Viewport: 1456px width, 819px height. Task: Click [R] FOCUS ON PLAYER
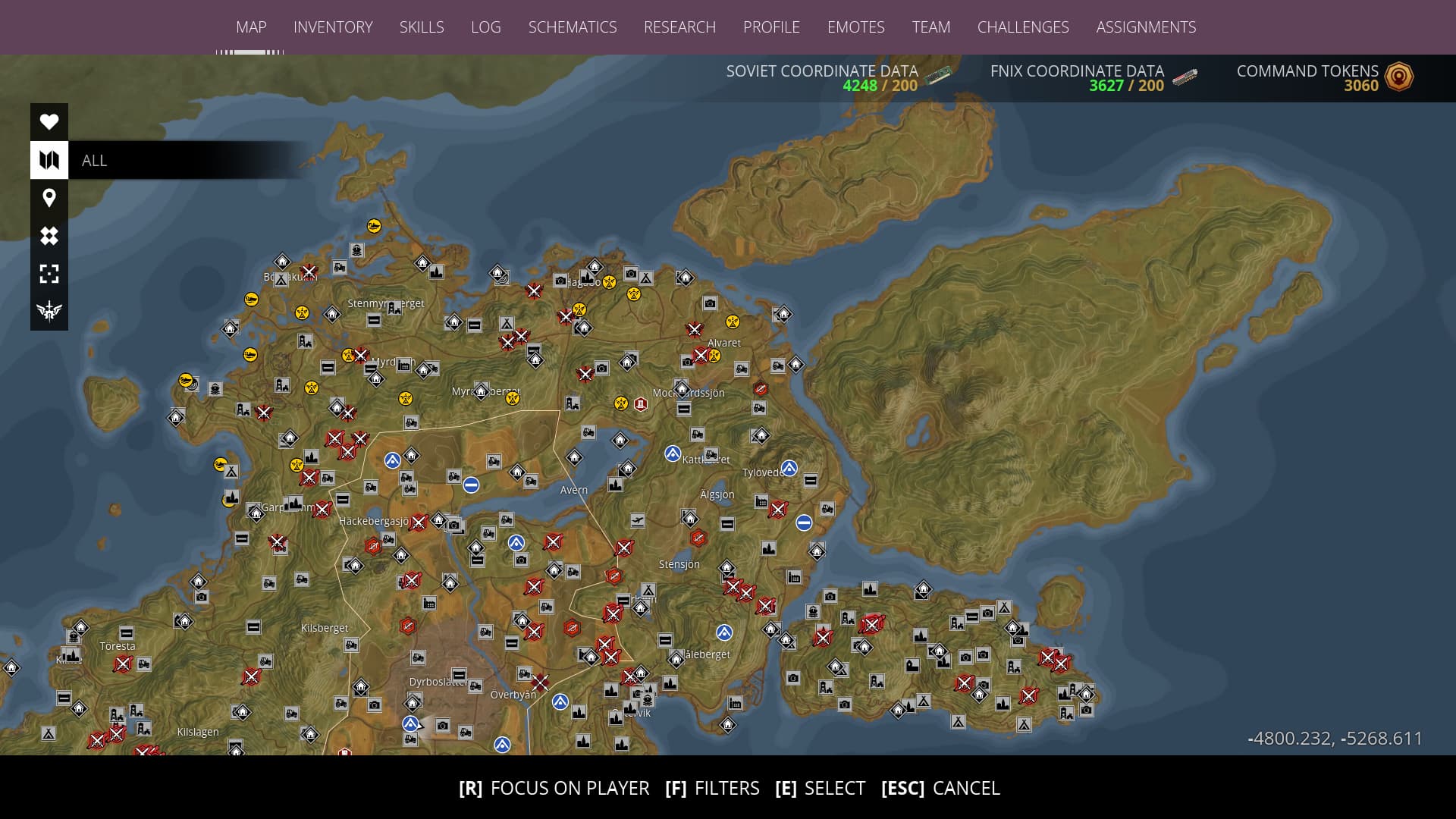[x=554, y=789]
